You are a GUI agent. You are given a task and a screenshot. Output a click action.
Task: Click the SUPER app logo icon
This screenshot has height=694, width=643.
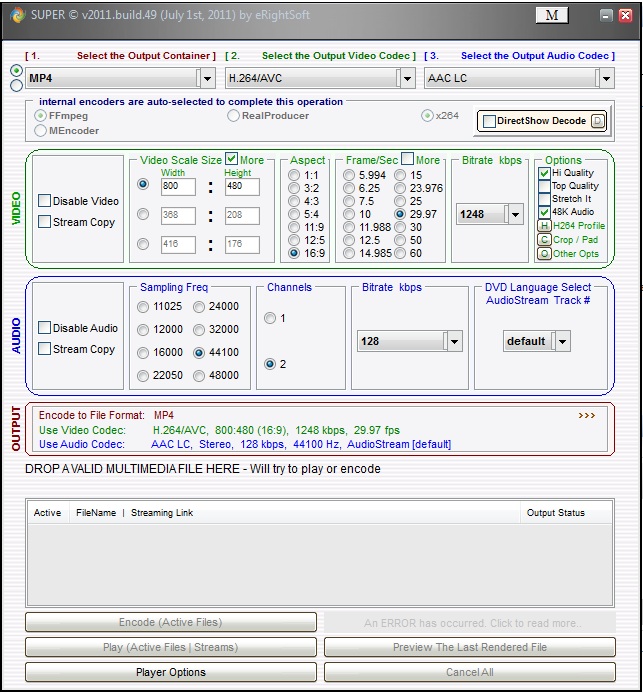(18, 15)
